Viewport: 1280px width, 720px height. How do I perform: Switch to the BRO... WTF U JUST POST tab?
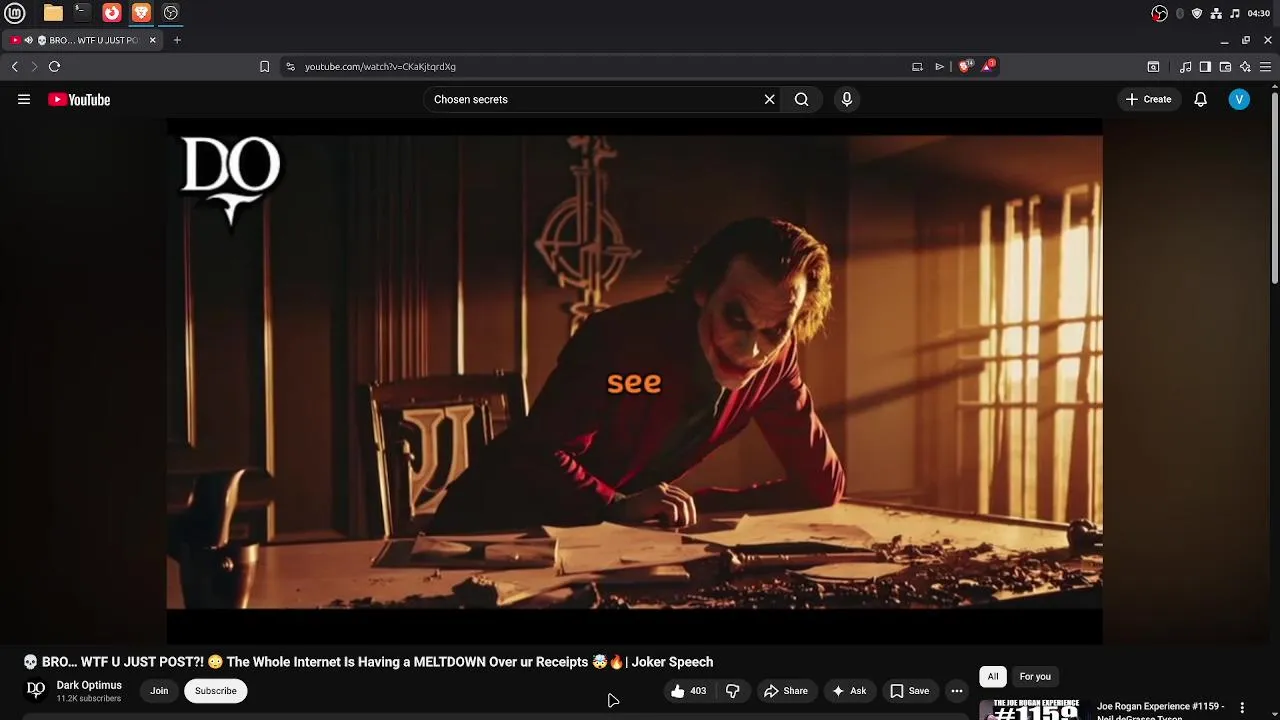93,40
